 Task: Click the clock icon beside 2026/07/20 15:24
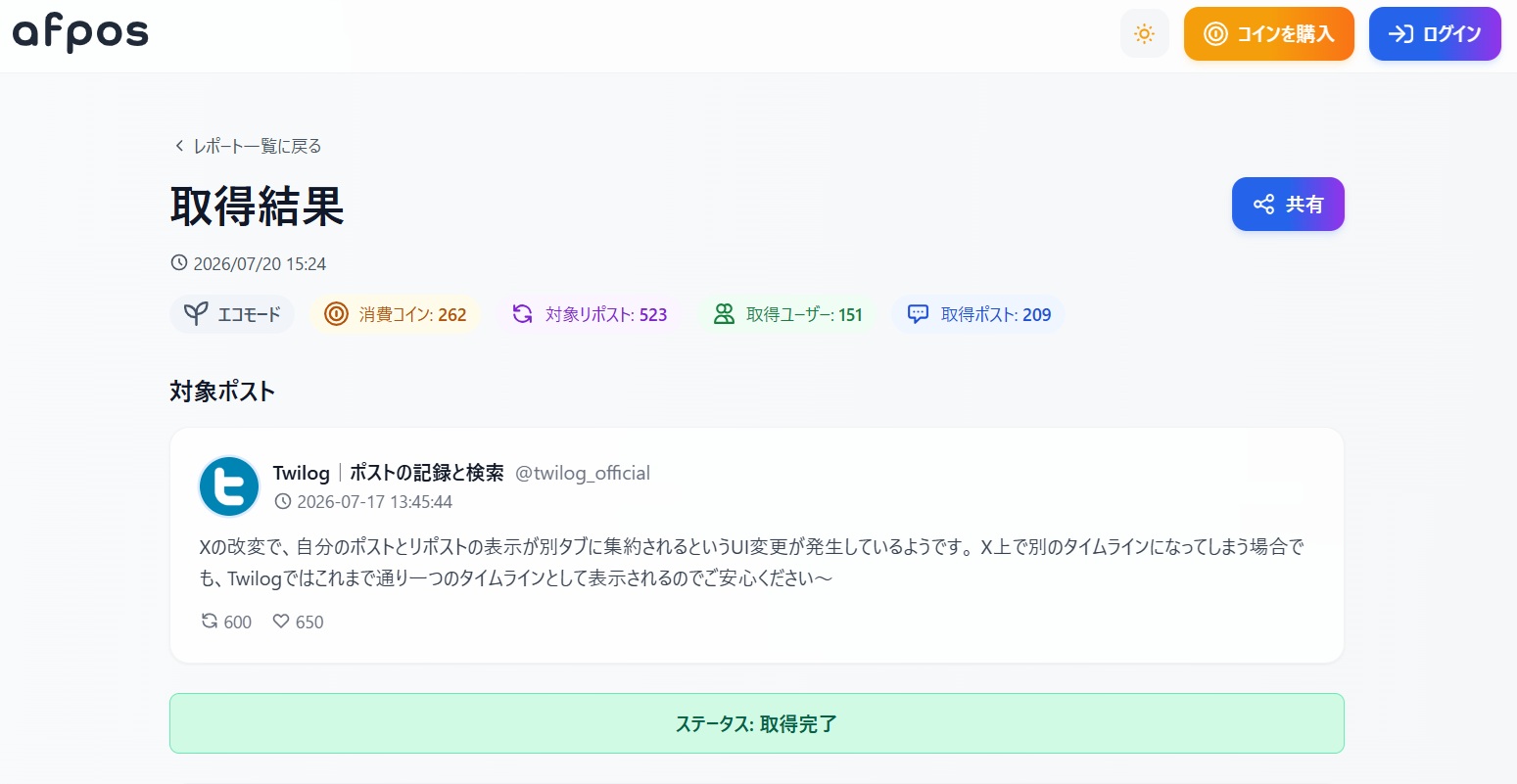(179, 263)
